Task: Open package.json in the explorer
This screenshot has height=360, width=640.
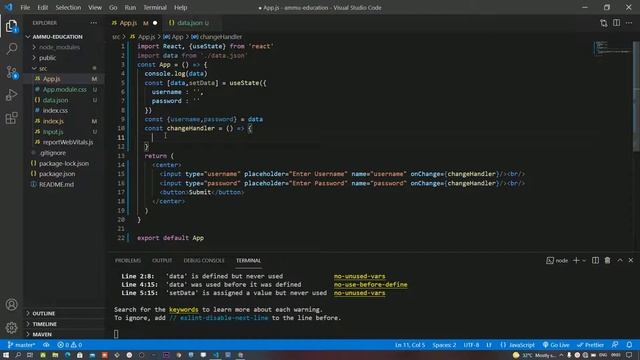Action: click(x=57, y=174)
